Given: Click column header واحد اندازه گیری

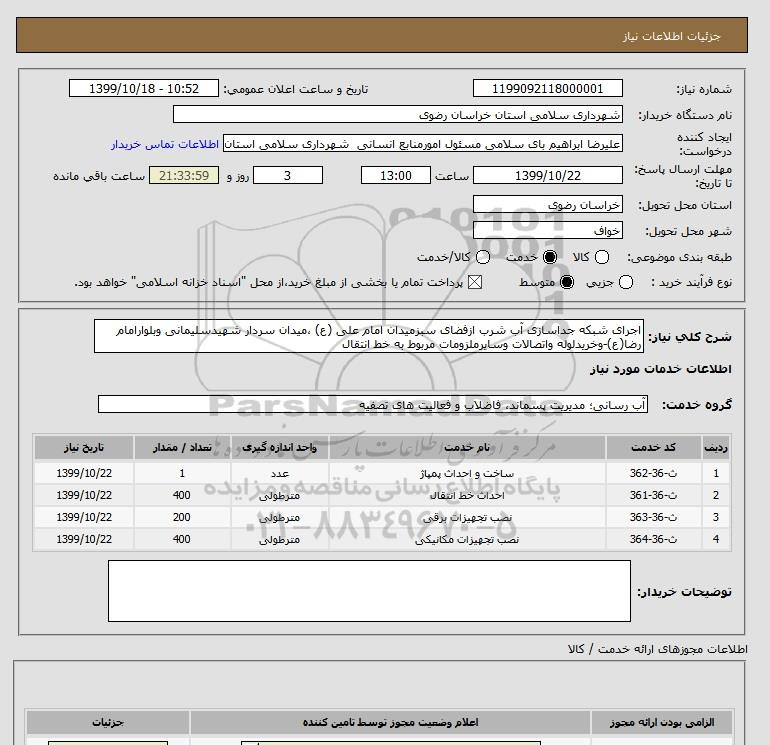Looking at the screenshot, I should click(279, 447).
